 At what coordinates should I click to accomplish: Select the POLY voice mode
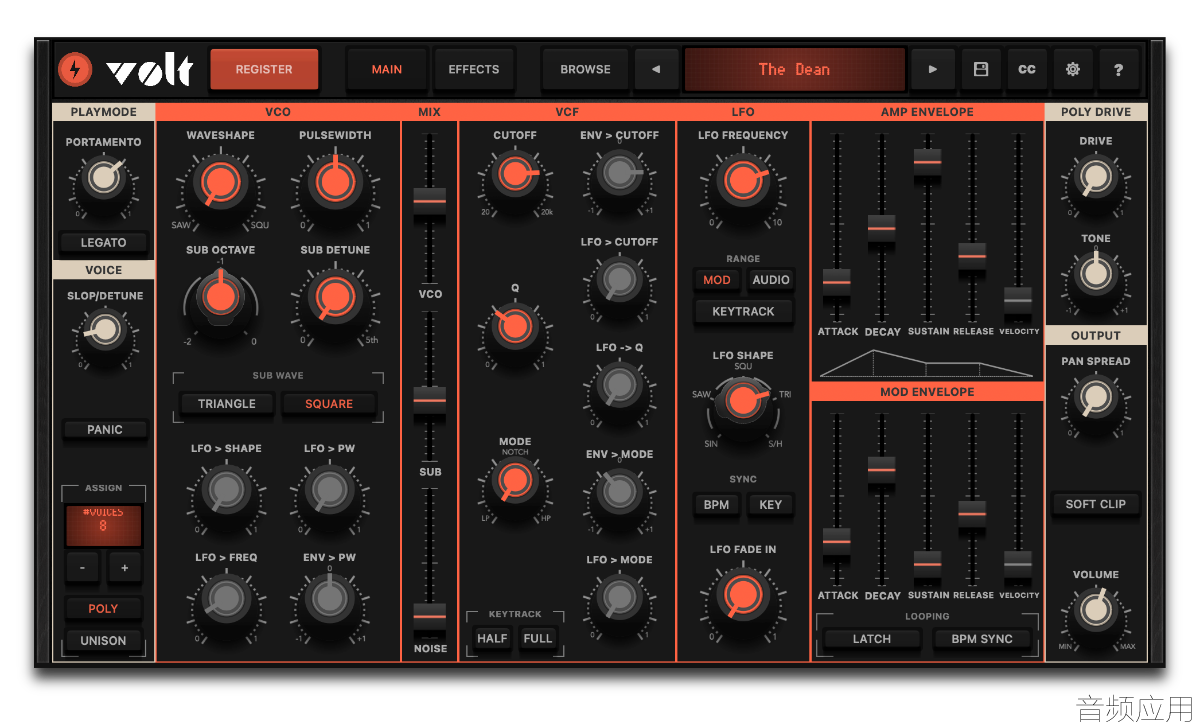click(x=103, y=608)
